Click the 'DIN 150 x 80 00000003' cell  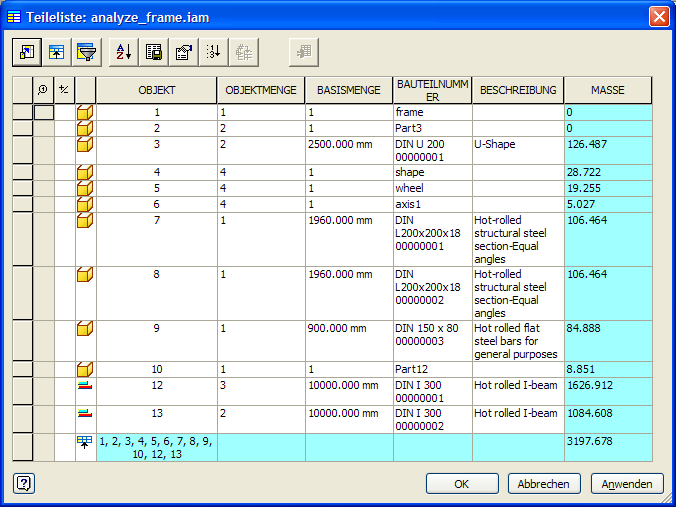(x=432, y=341)
